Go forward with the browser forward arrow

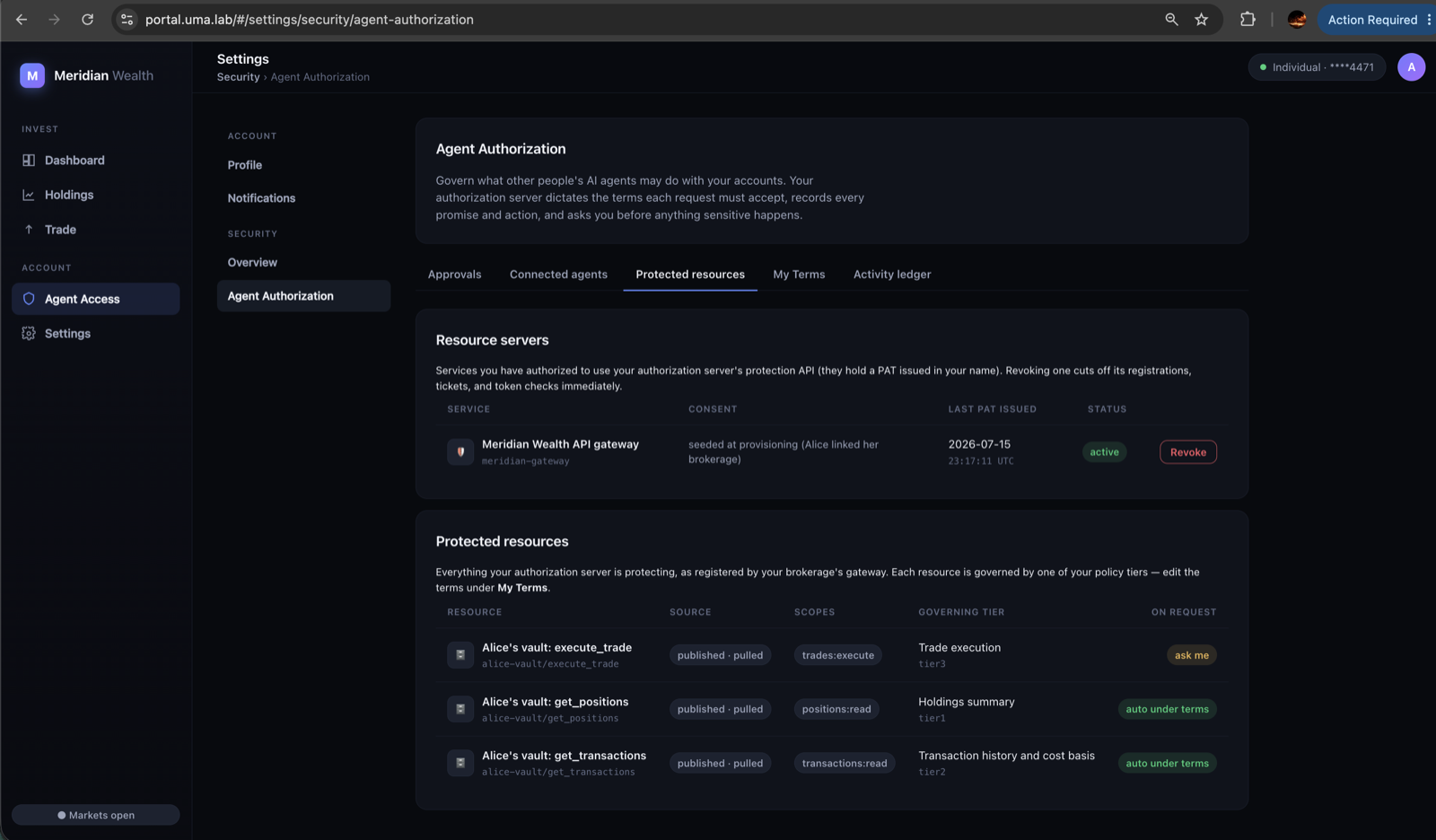[55, 19]
